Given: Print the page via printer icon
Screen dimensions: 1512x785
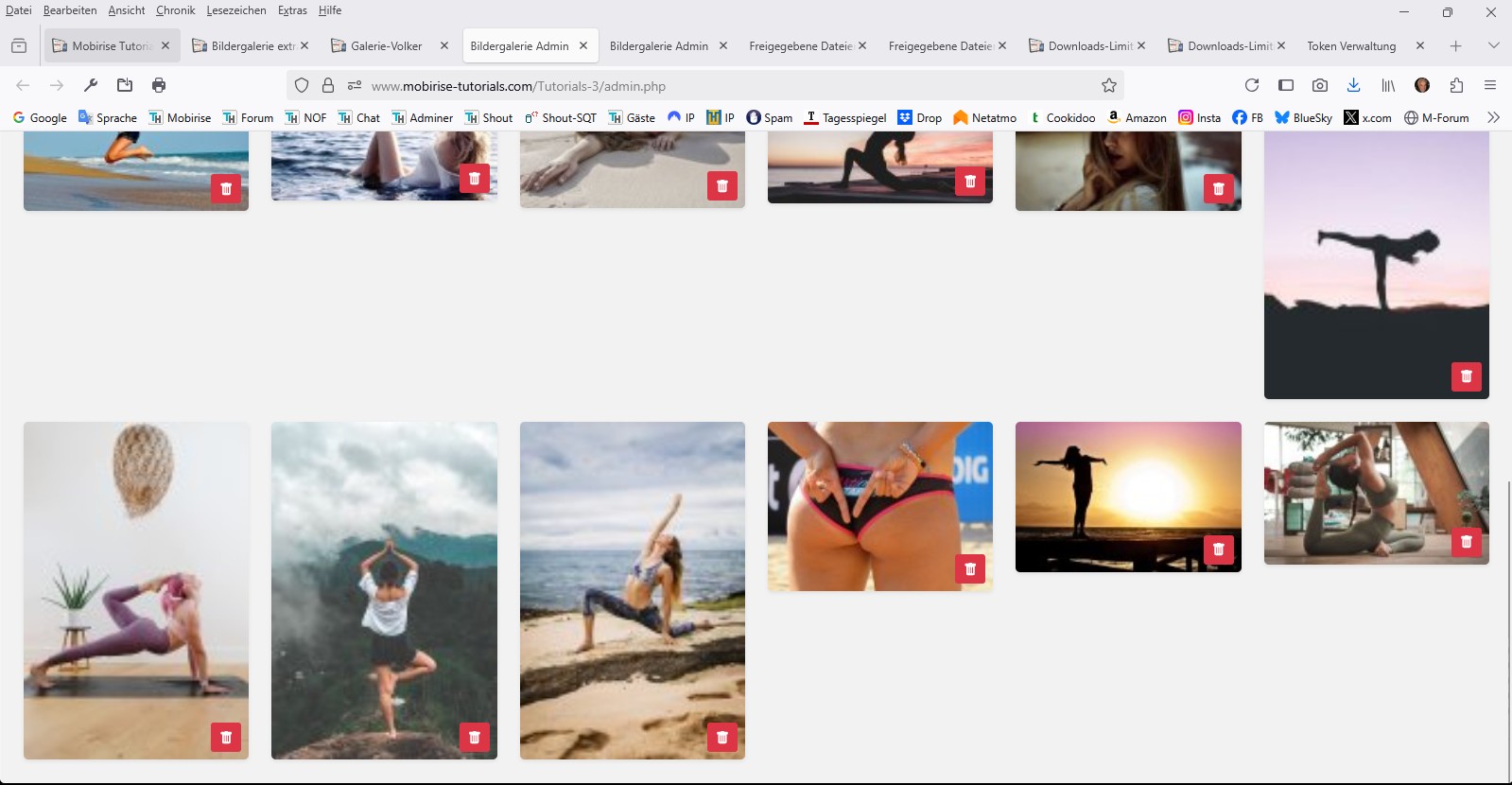Looking at the screenshot, I should 159,85.
